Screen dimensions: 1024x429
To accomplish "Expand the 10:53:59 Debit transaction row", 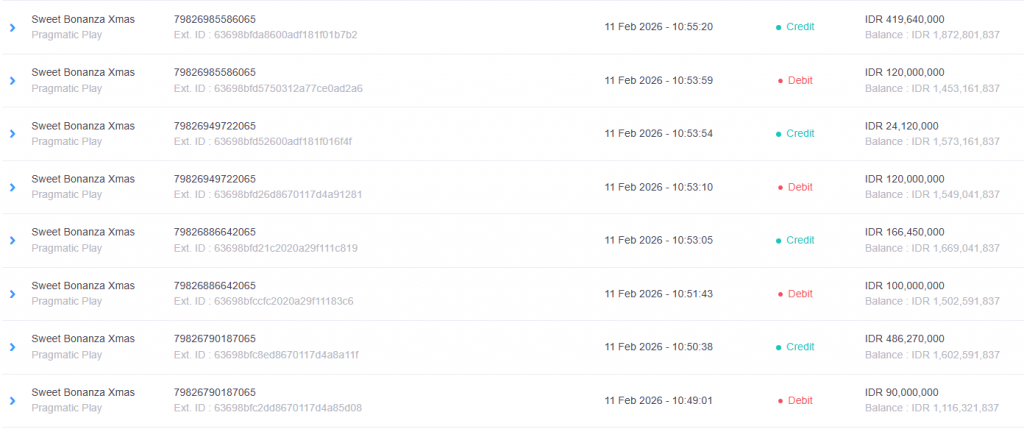I will pos(12,80).
